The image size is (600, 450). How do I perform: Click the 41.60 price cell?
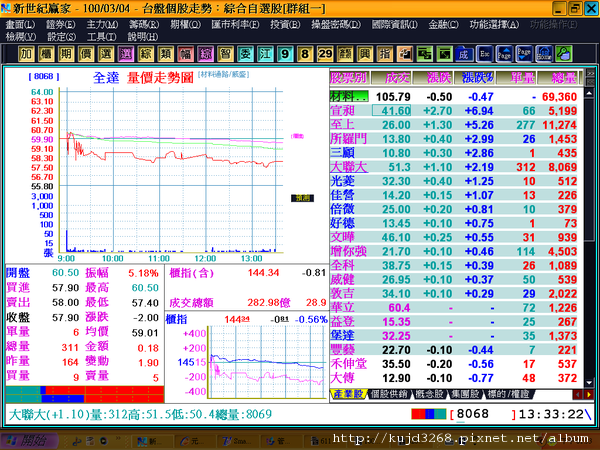pos(391,111)
